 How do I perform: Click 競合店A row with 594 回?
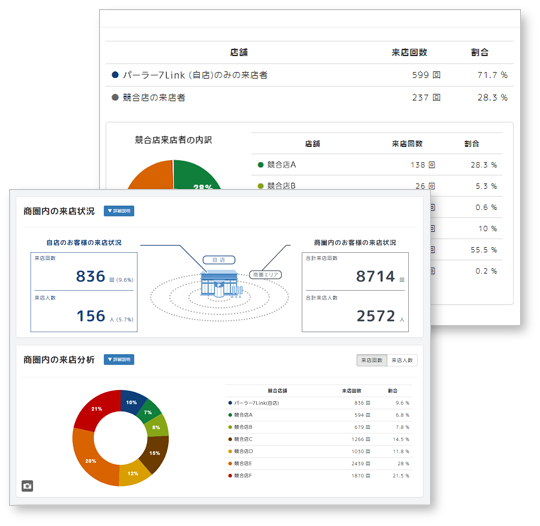tap(319, 415)
